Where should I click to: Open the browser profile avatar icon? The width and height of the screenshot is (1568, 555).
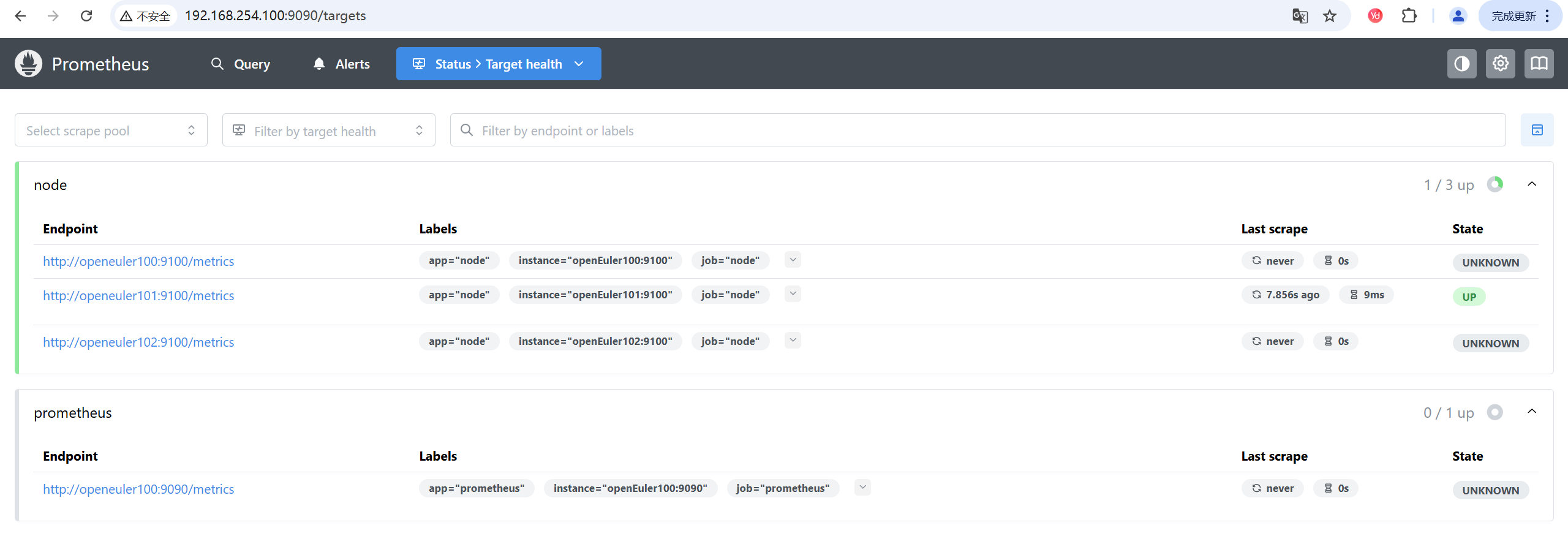pos(1458,16)
